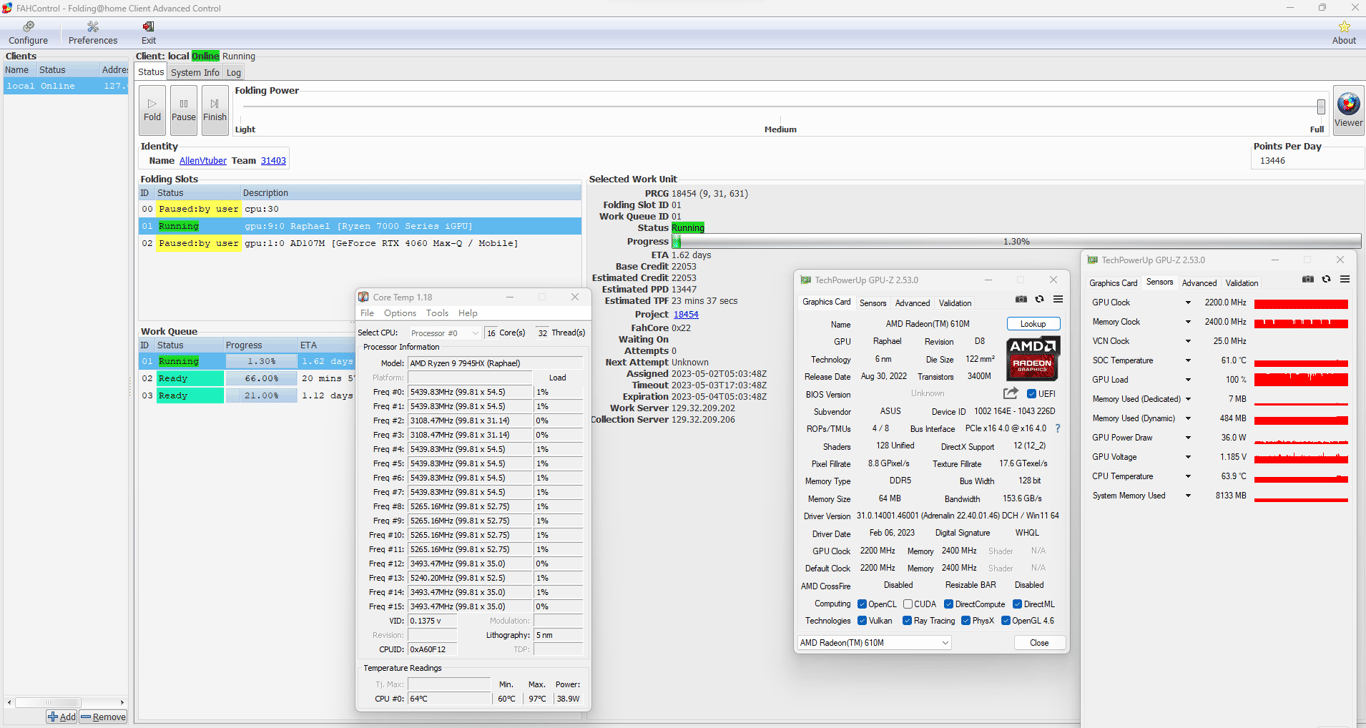Open Sensors tab in Graphics Card GPU-Z window
This screenshot has width=1366, height=728.
click(873, 303)
